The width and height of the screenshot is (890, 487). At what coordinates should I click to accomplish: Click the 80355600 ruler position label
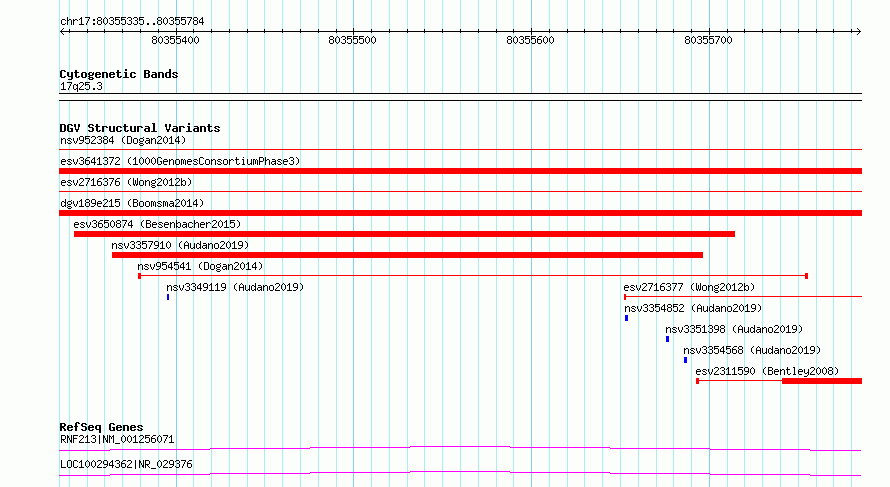[x=530, y=40]
